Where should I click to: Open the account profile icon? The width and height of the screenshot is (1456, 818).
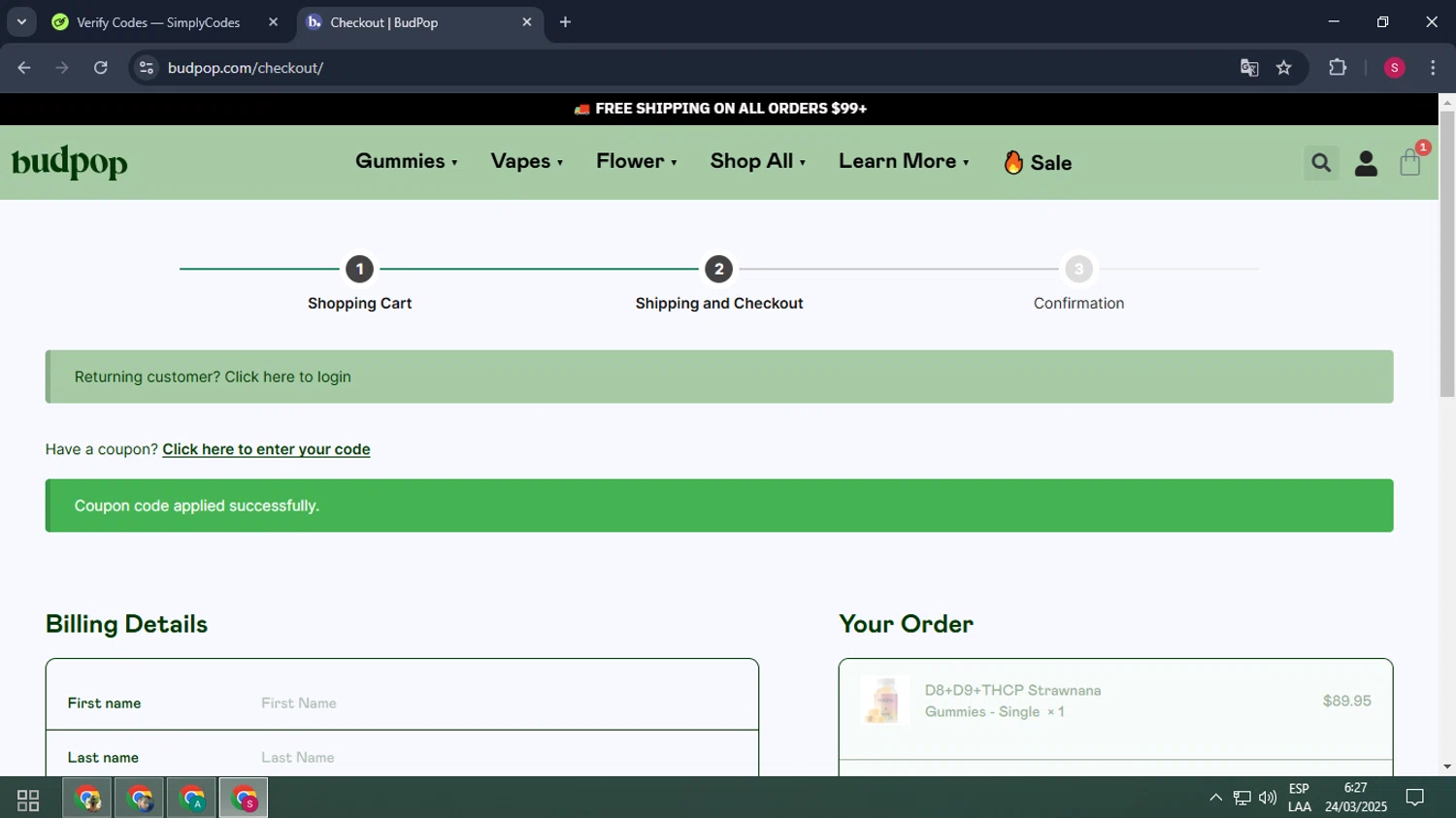tap(1366, 163)
